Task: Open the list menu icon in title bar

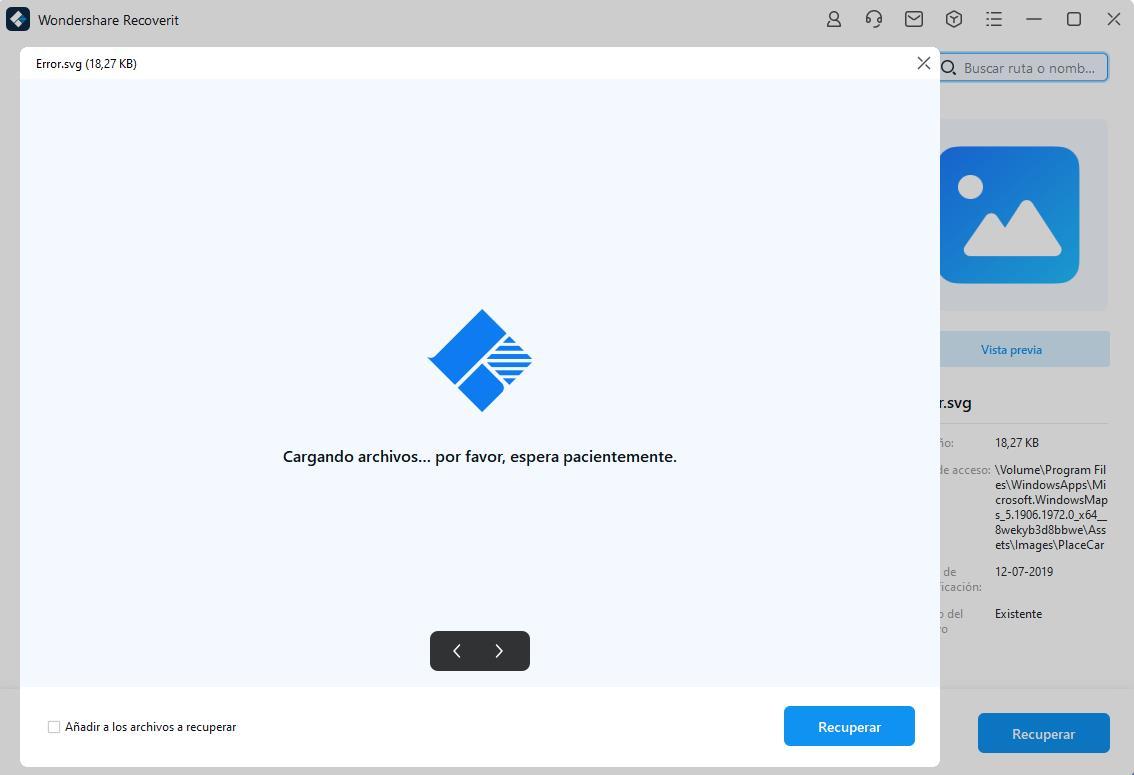Action: pyautogui.click(x=993, y=19)
